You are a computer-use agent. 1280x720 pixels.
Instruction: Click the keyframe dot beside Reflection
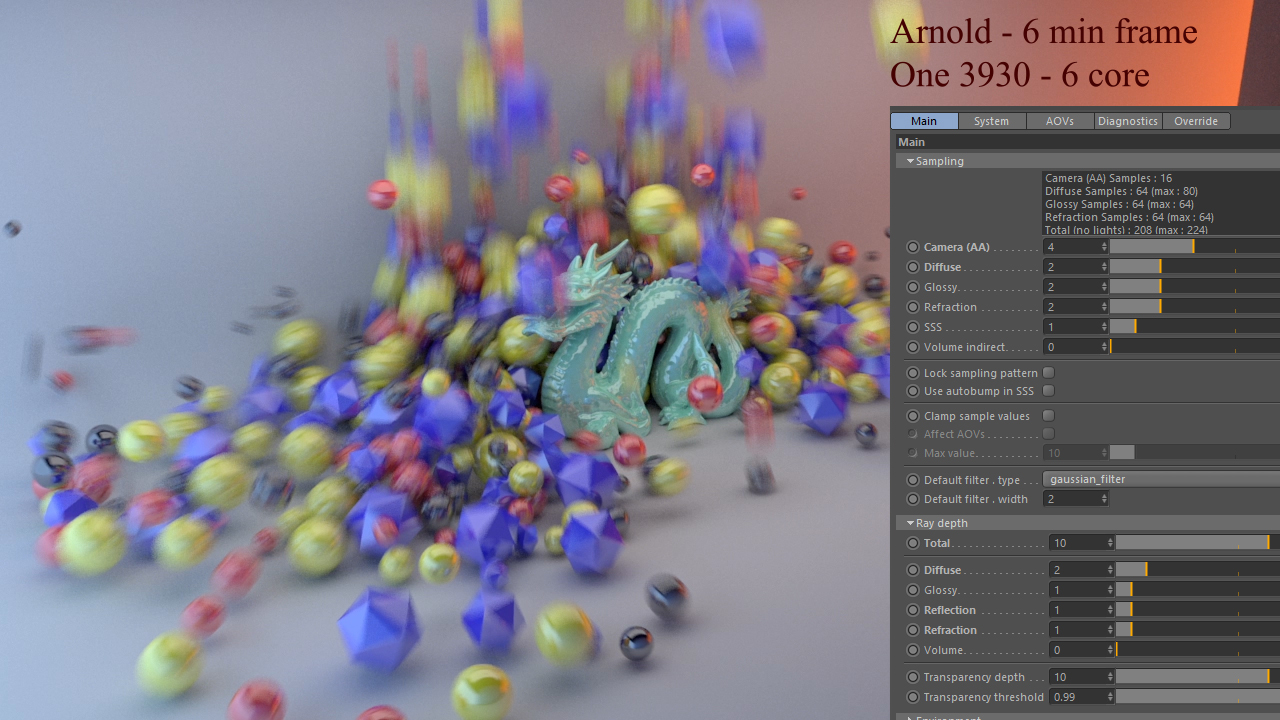click(913, 610)
